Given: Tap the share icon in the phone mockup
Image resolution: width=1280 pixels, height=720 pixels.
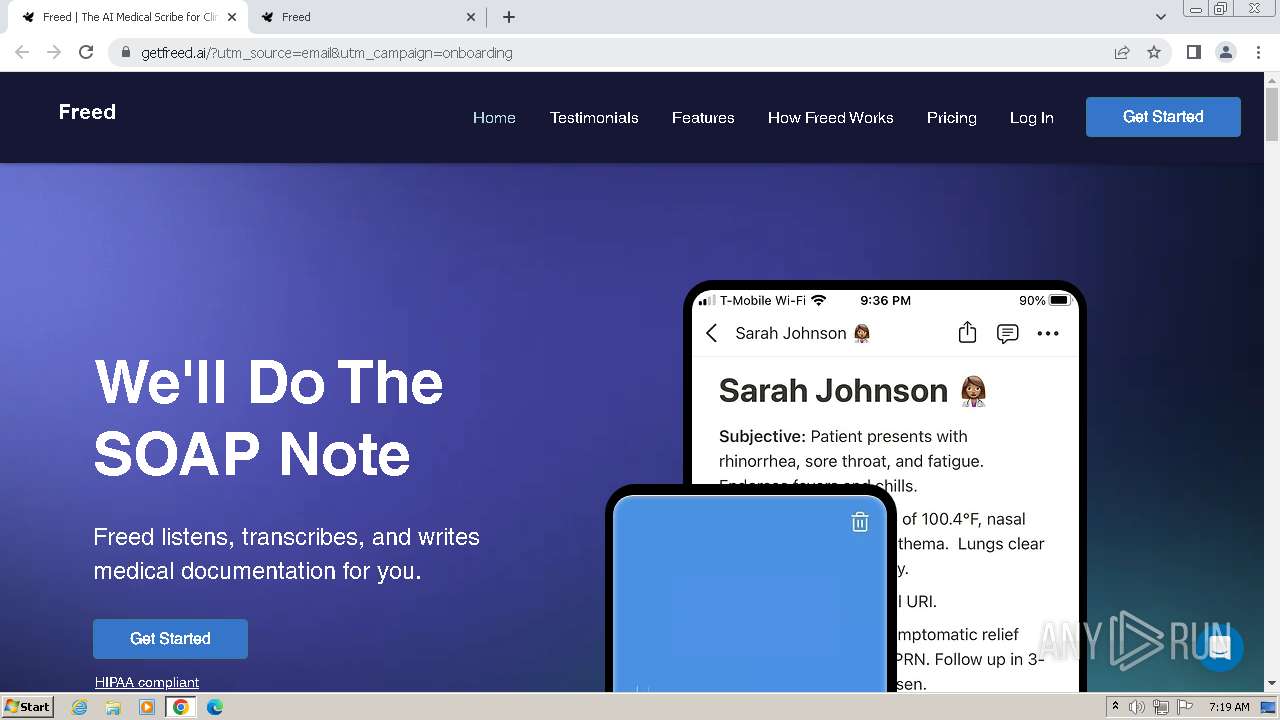Looking at the screenshot, I should 967,333.
